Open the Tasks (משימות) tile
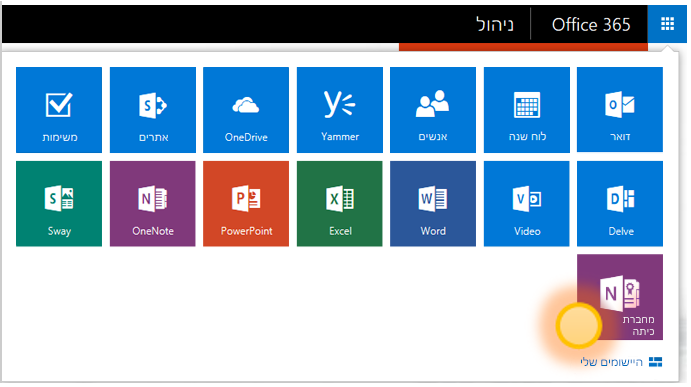 click(x=59, y=110)
